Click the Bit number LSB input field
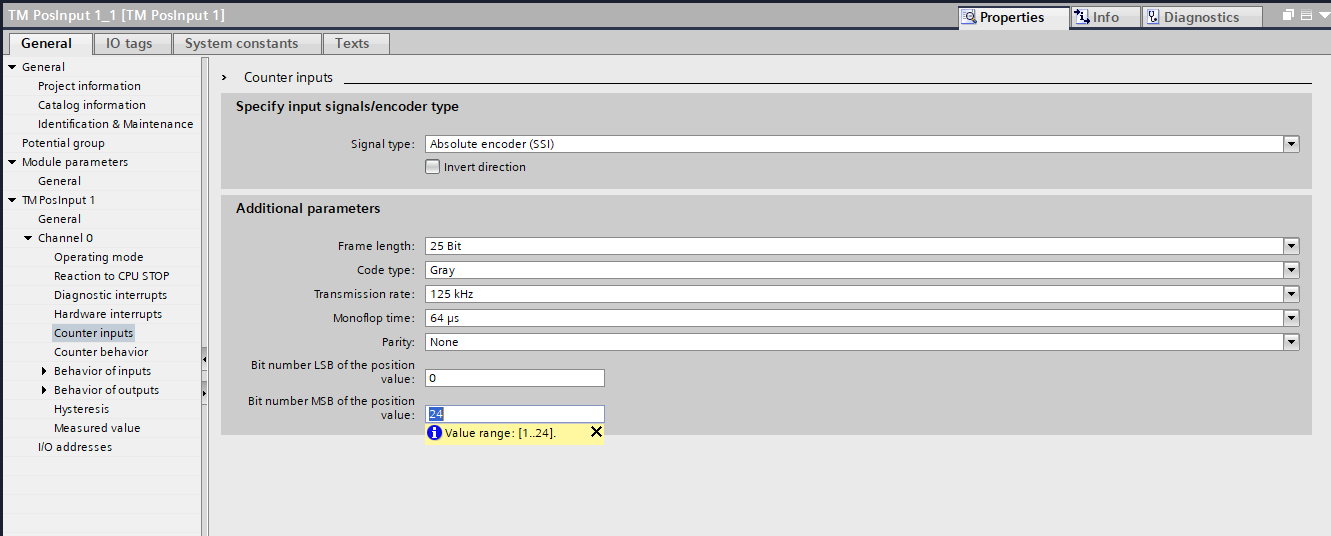This screenshot has width=1331, height=536. click(x=515, y=378)
